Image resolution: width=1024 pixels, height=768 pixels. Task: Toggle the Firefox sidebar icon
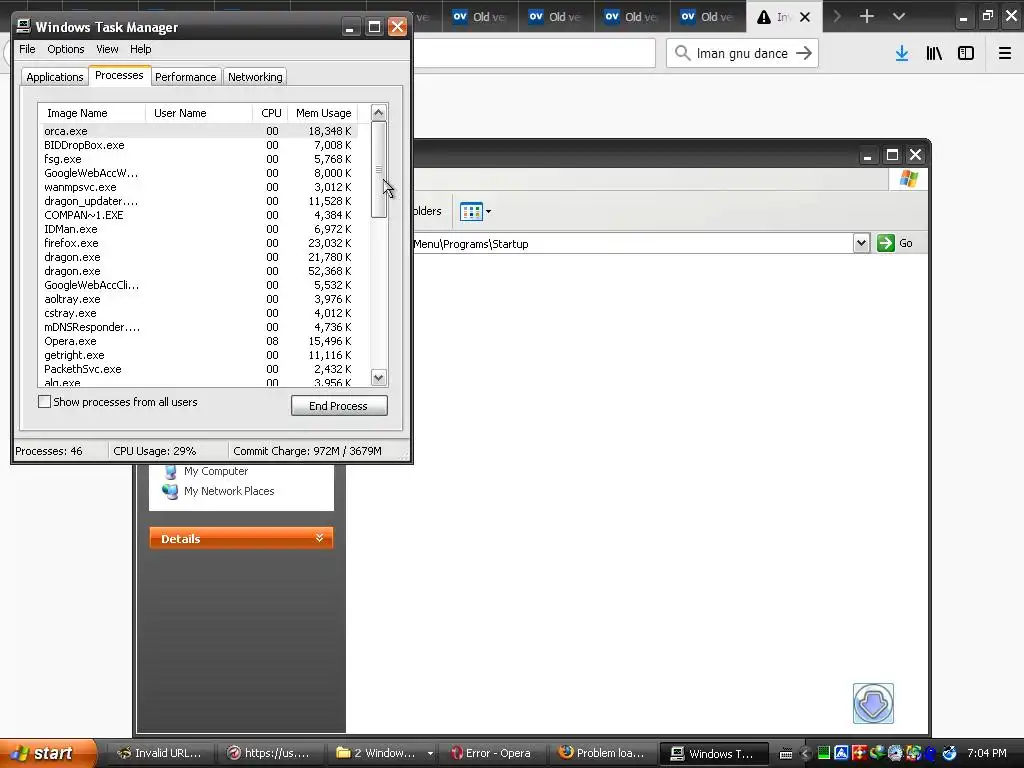966,54
